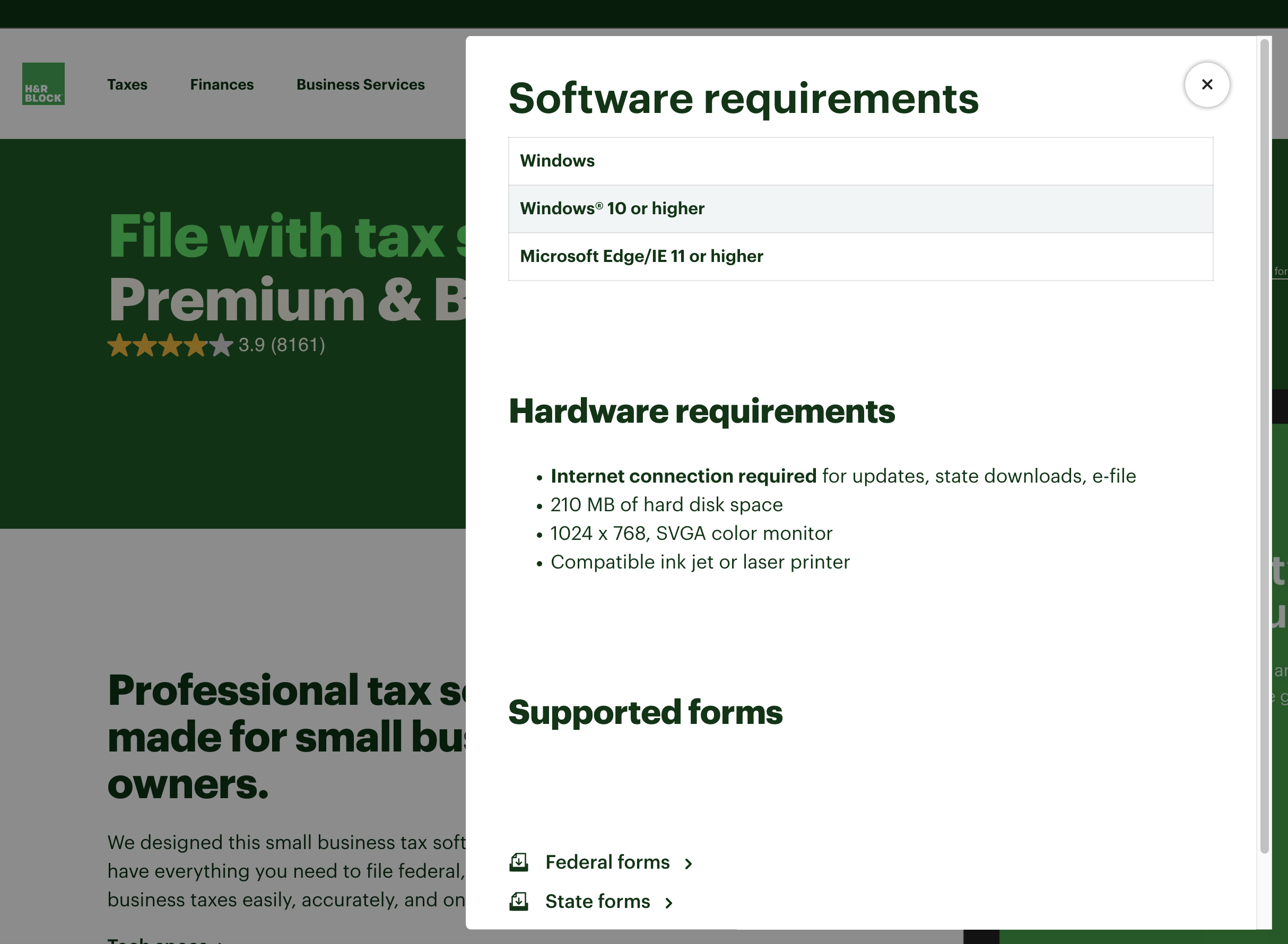Click the H&R Block logo
This screenshot has width=1288, height=944.
(43, 84)
